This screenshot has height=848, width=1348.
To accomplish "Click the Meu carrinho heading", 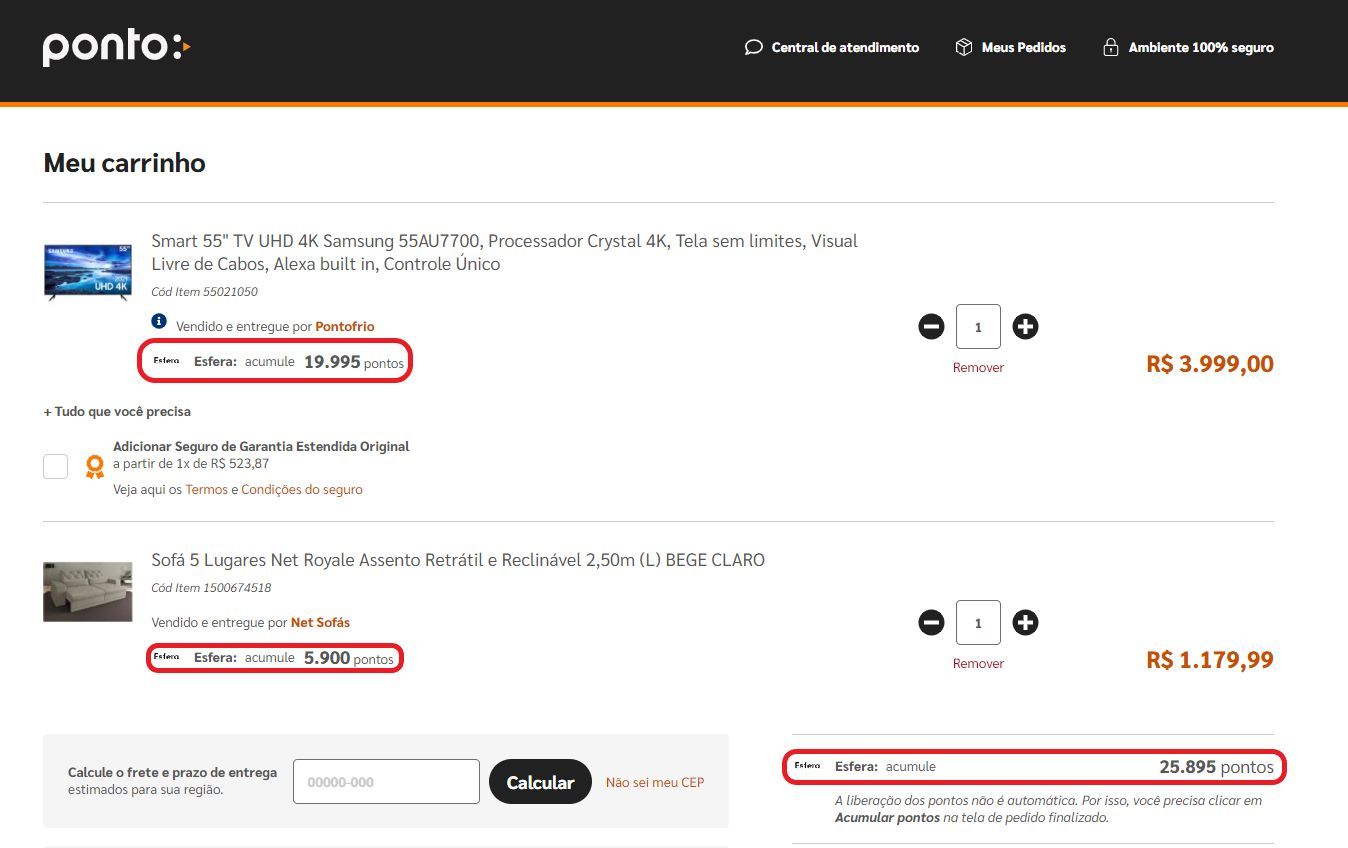I will 124,163.
